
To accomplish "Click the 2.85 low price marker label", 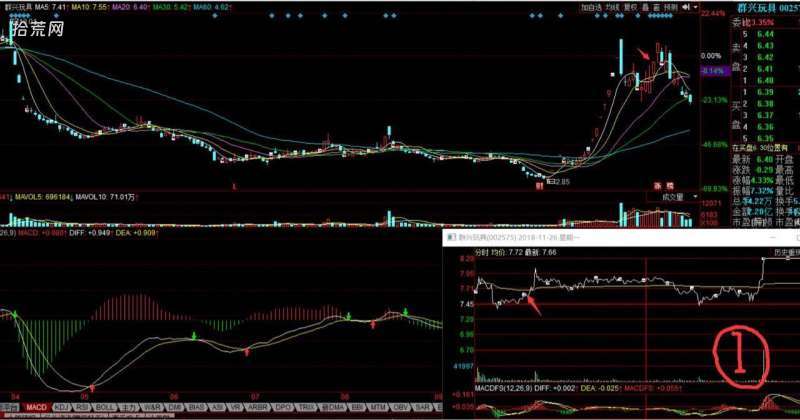I will pyautogui.click(x=562, y=181).
